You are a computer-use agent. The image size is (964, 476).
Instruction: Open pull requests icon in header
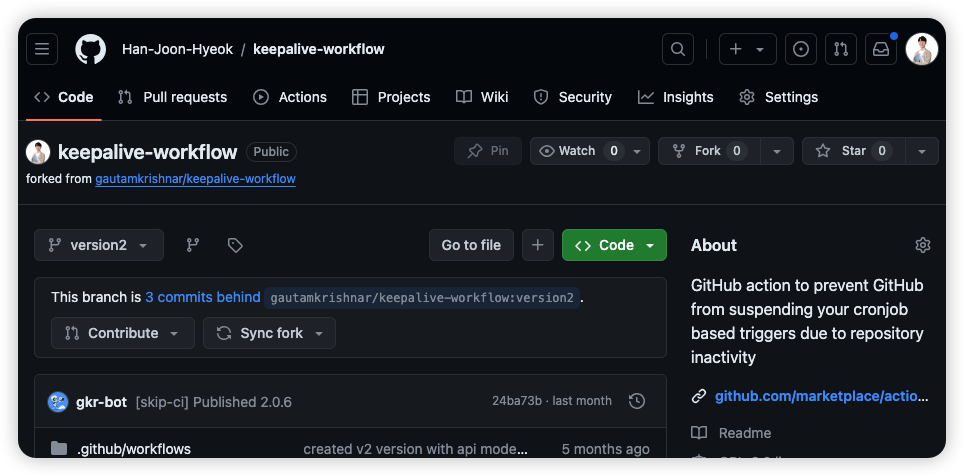tap(841, 49)
